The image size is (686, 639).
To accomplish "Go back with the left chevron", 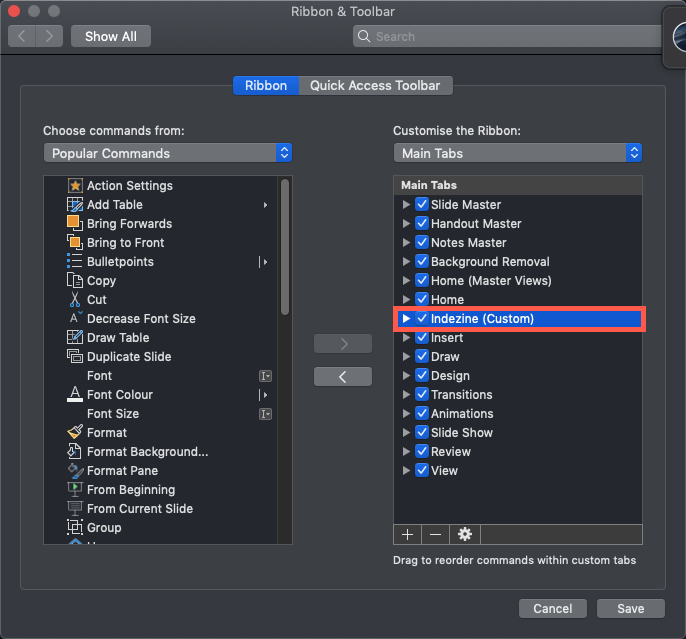I will [21, 36].
